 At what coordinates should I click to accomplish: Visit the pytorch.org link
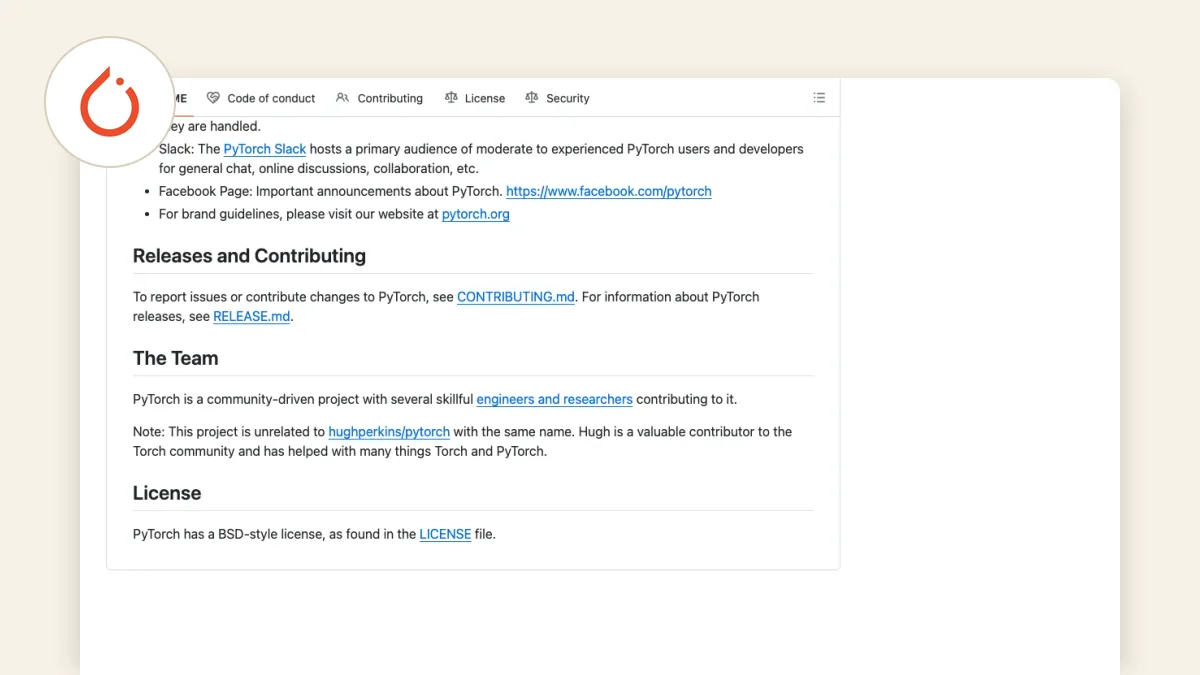476,214
